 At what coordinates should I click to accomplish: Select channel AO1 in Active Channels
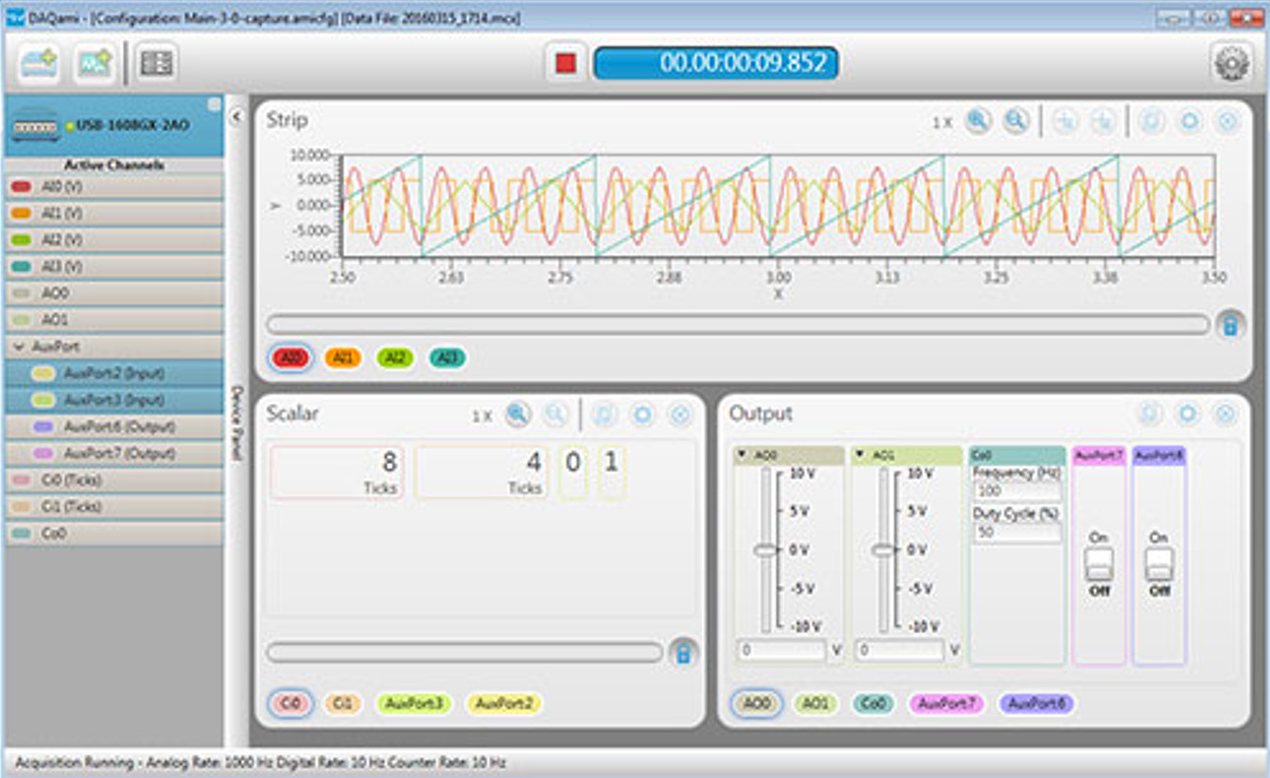pos(114,320)
